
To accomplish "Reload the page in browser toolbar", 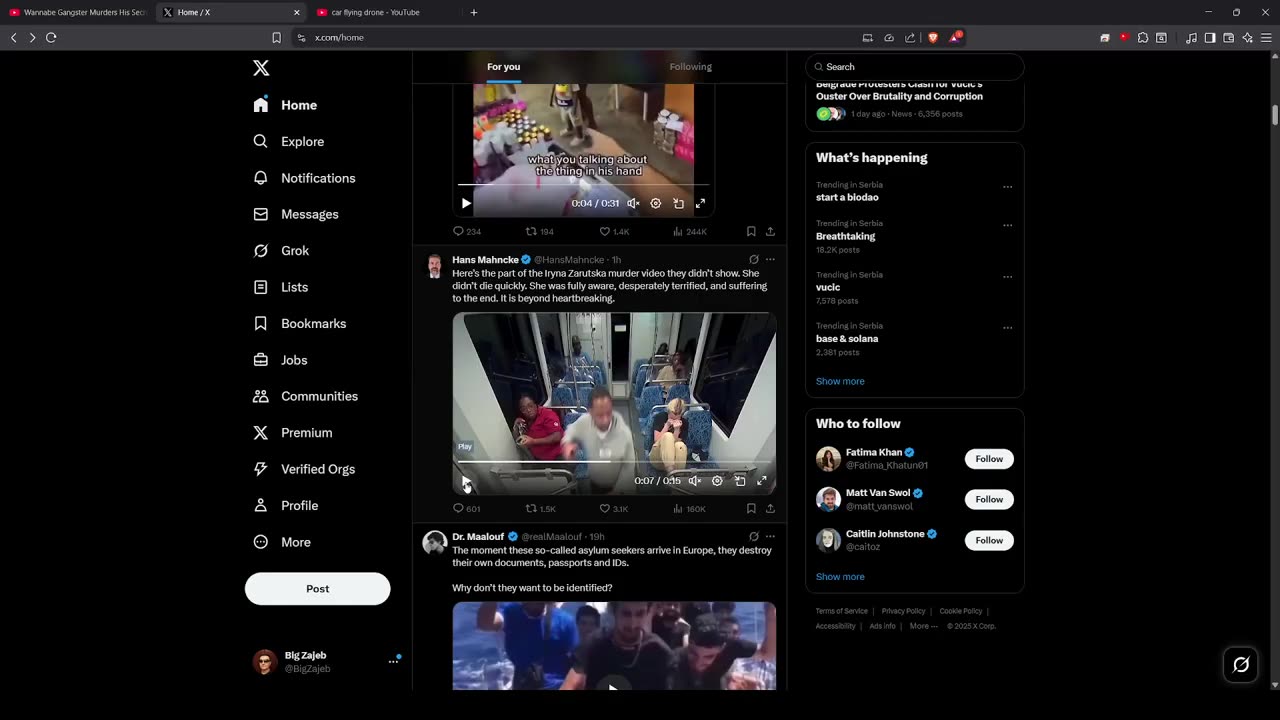I will tap(51, 37).
